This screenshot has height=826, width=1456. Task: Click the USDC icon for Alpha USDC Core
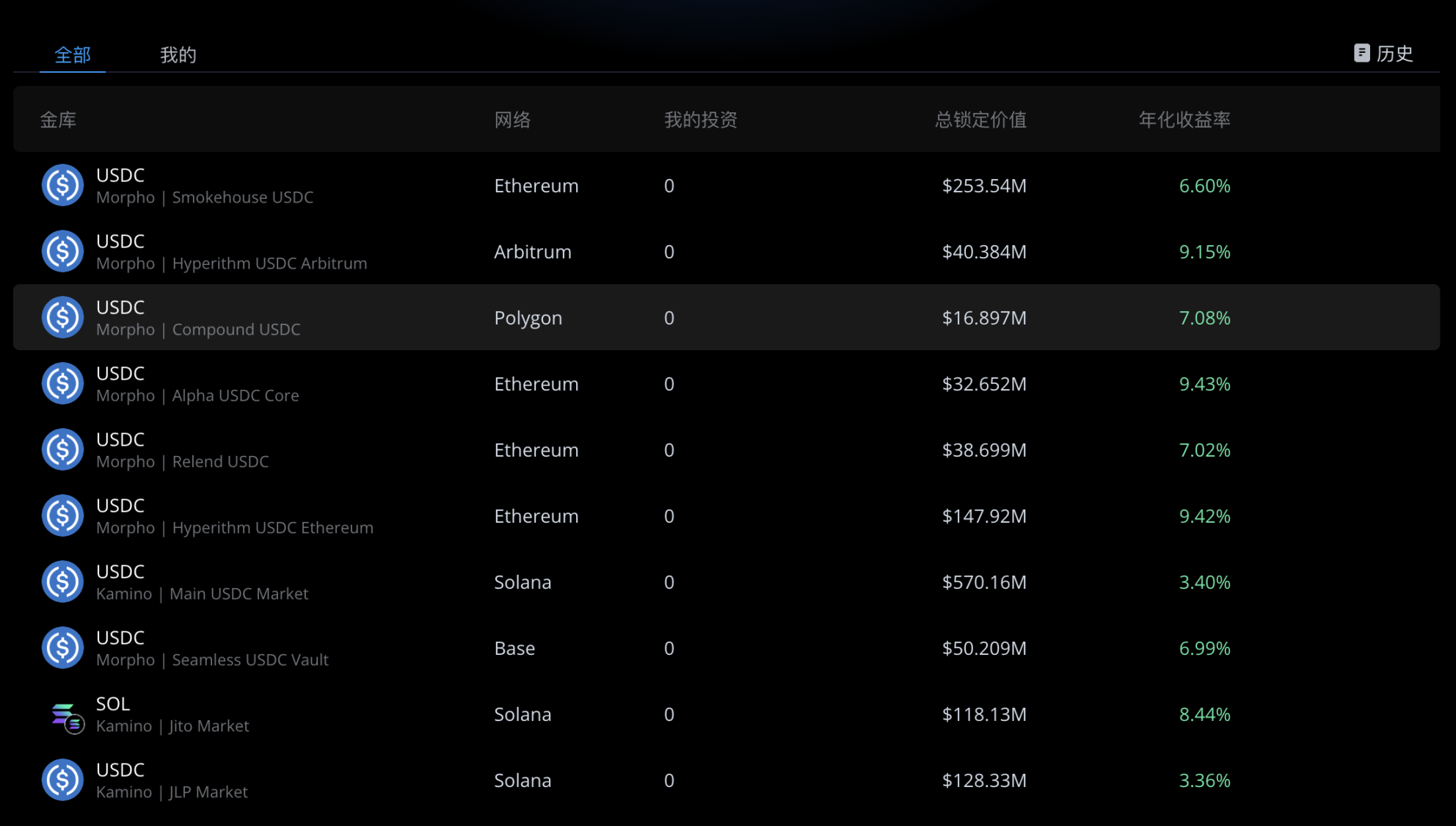(x=62, y=383)
